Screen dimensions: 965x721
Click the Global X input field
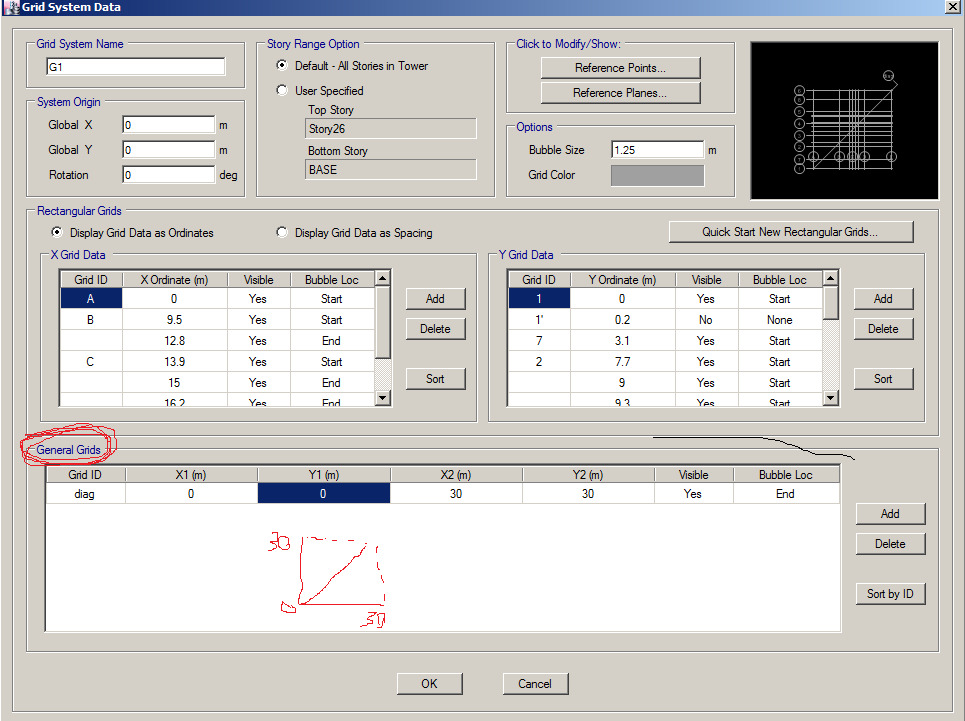(x=169, y=125)
